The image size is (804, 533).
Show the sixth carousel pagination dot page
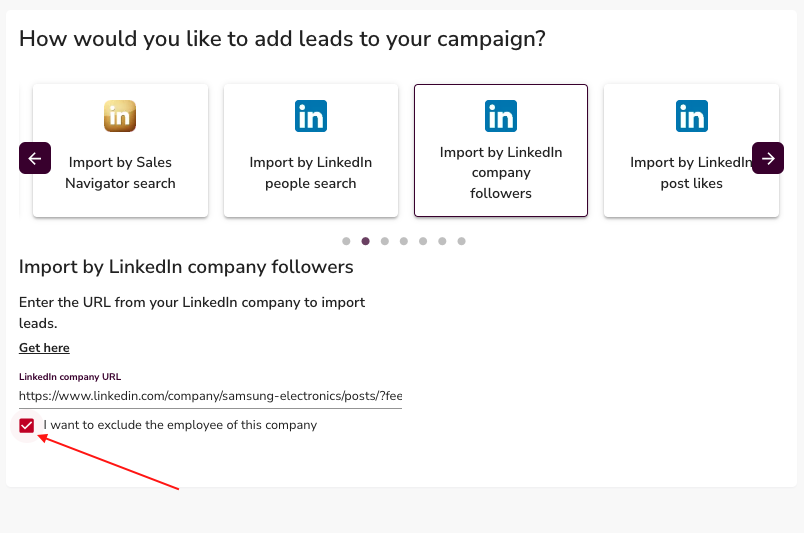click(442, 241)
